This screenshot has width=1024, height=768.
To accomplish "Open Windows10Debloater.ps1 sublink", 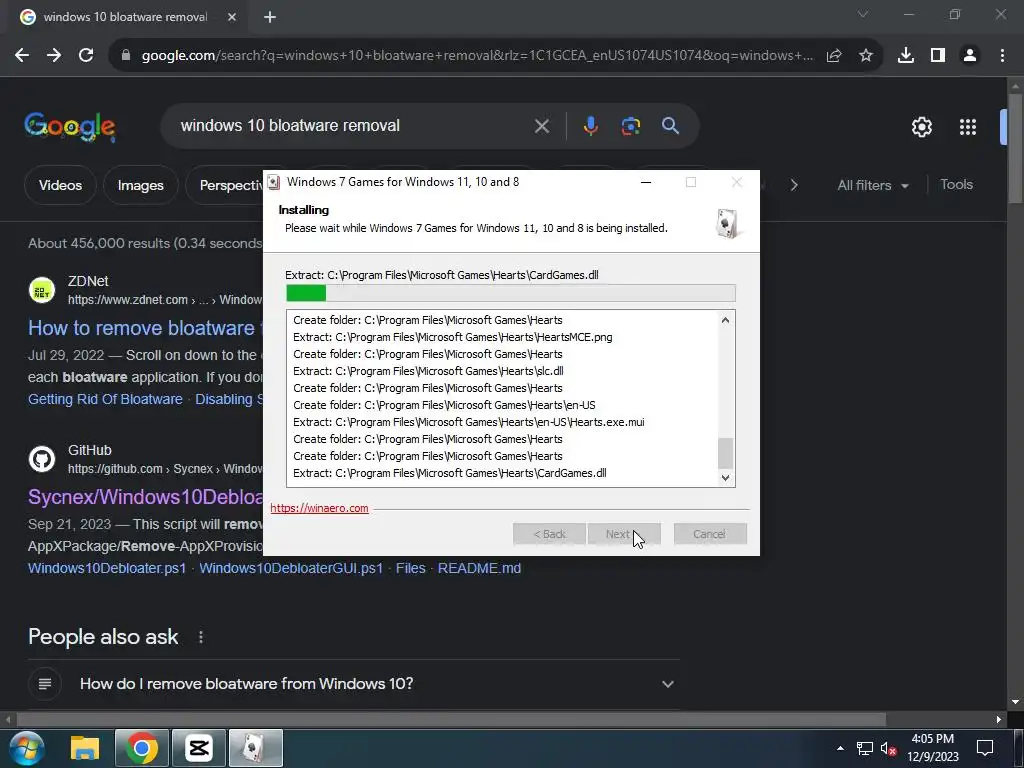I will click(x=107, y=568).
